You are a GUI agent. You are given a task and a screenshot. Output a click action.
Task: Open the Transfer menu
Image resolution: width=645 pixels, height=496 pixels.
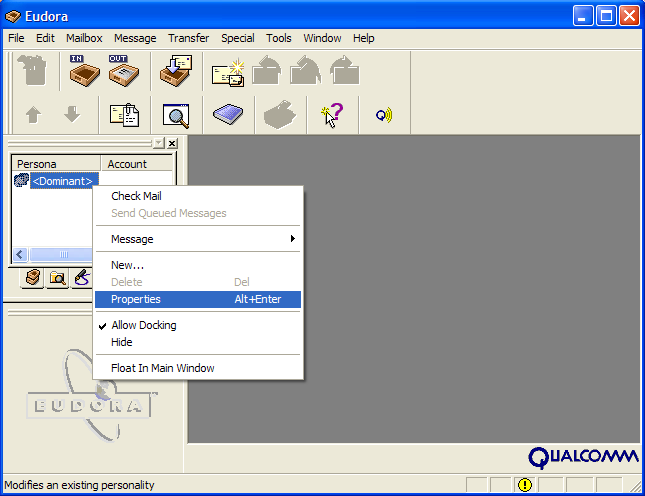tap(188, 38)
